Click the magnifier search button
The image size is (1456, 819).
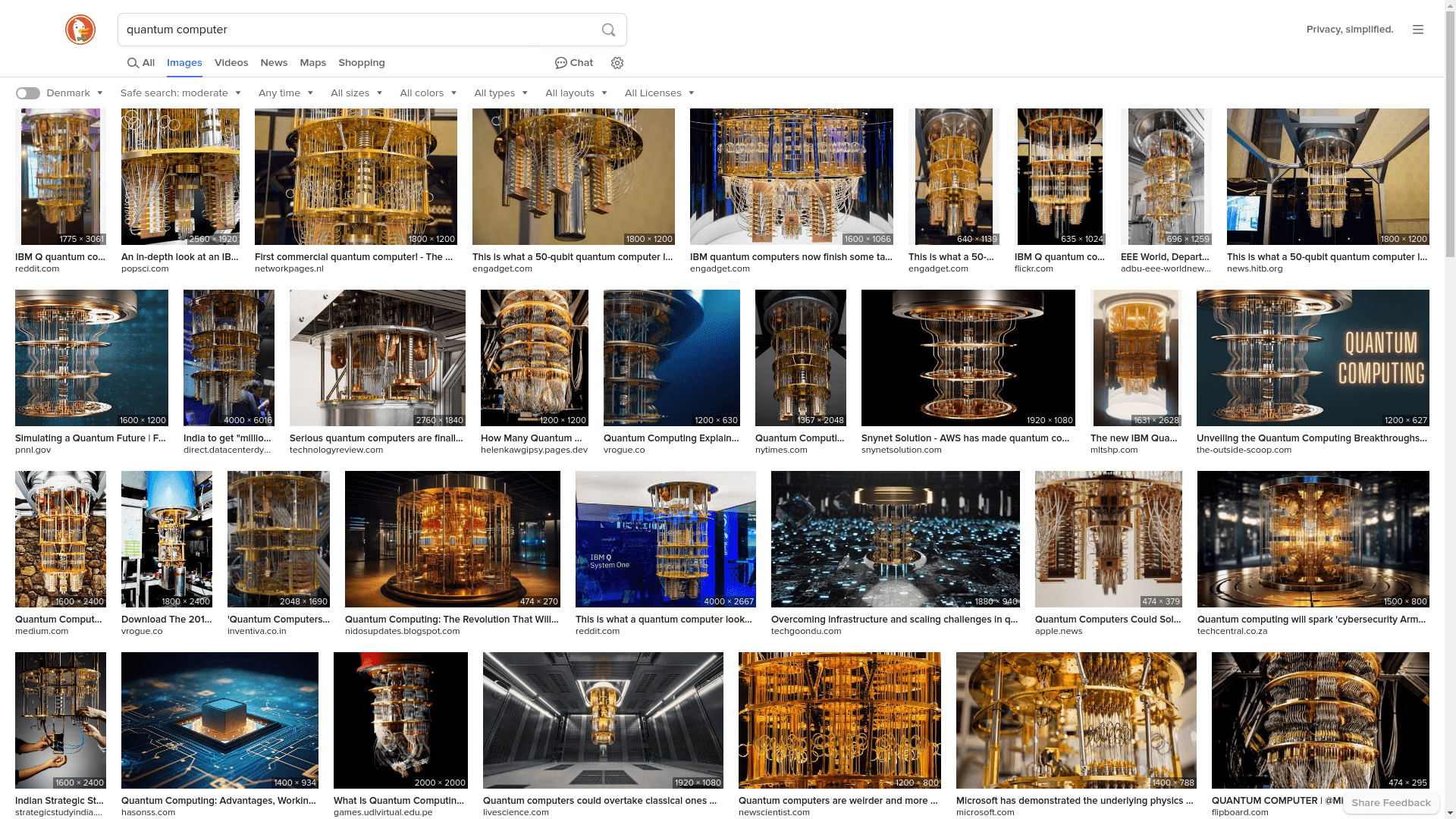[608, 30]
